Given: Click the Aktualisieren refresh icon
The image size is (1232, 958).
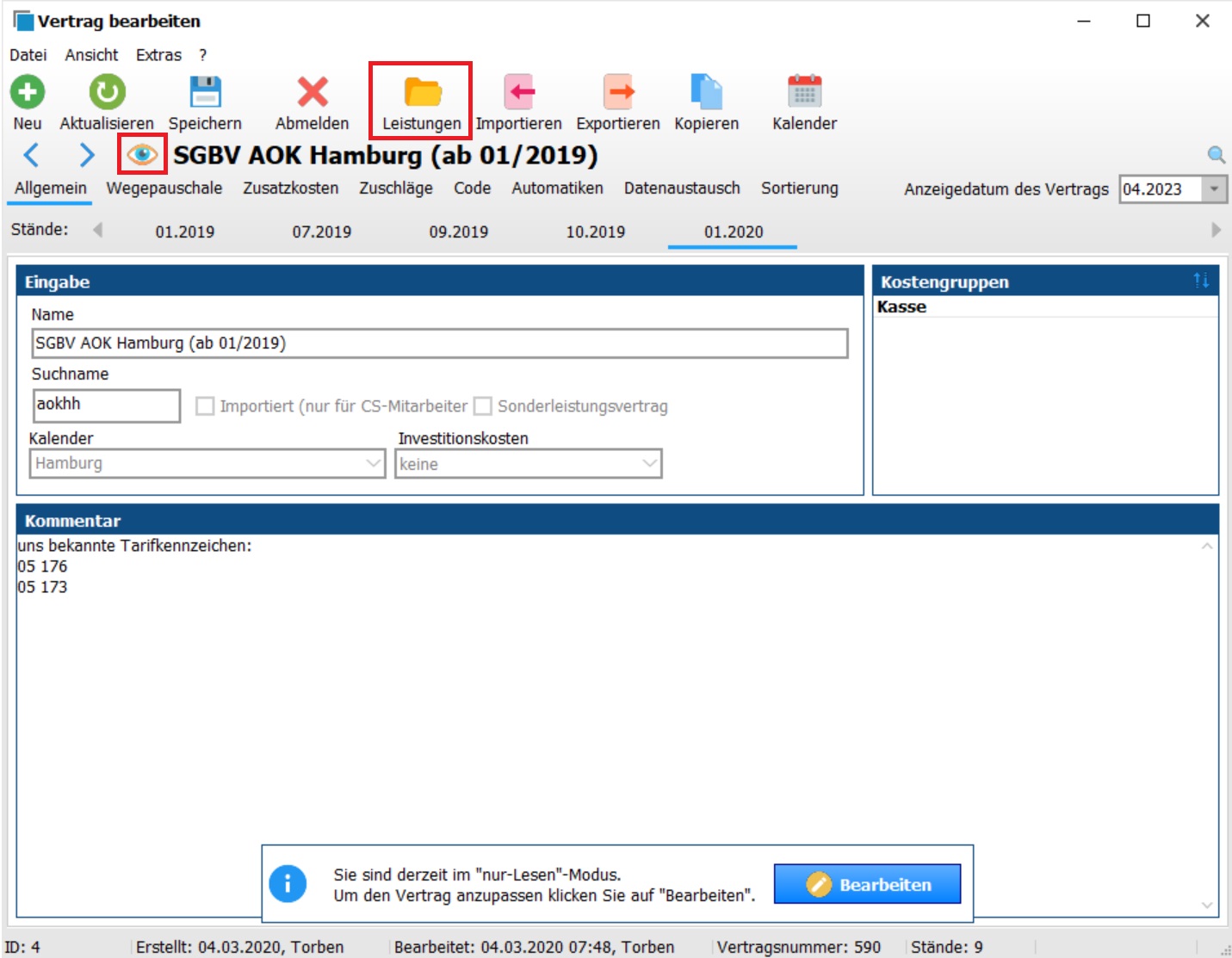Looking at the screenshot, I should point(107,91).
